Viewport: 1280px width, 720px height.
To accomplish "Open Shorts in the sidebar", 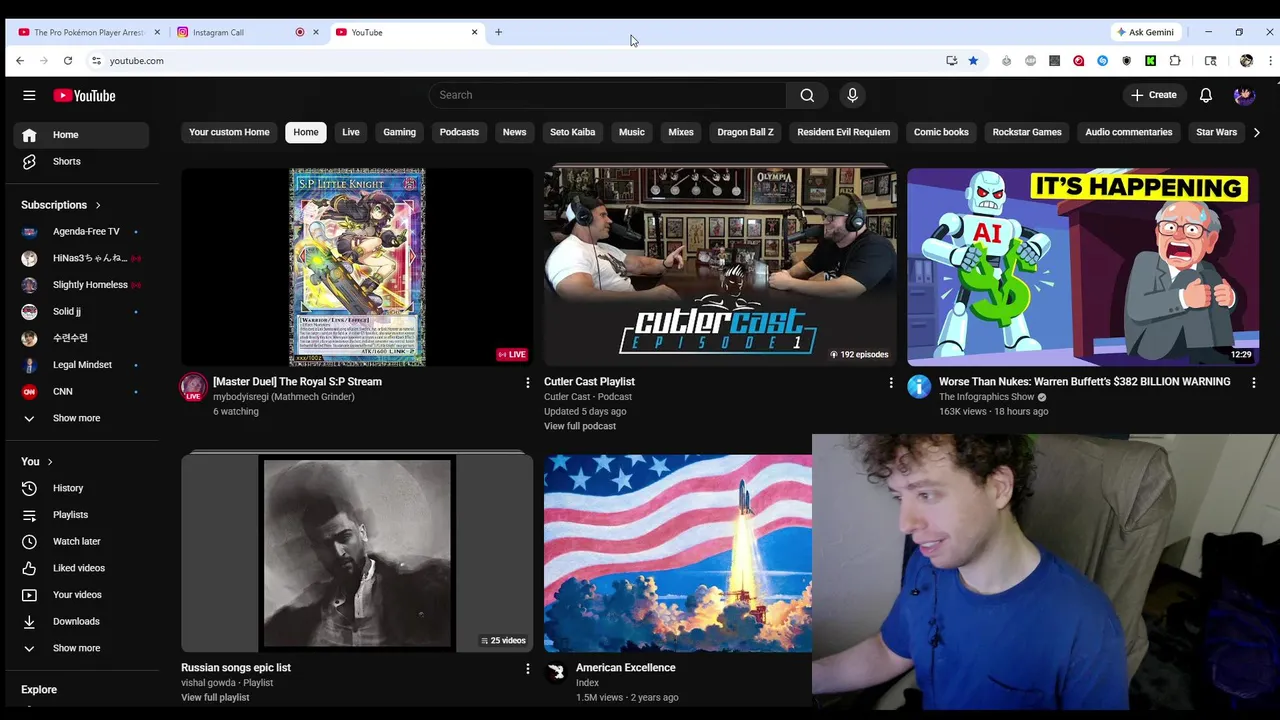I will point(81,161).
